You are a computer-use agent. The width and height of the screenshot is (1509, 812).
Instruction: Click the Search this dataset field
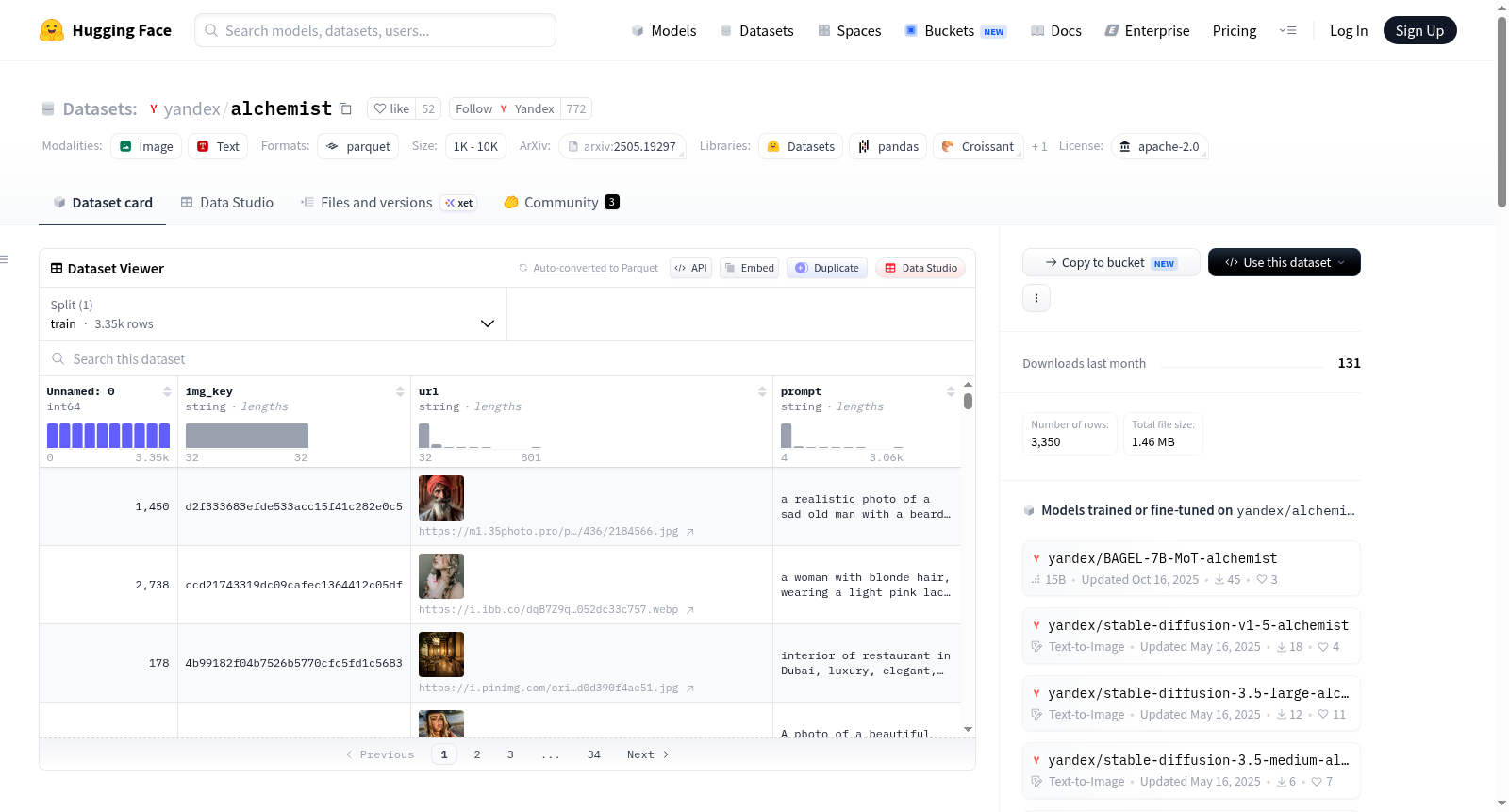(507, 358)
